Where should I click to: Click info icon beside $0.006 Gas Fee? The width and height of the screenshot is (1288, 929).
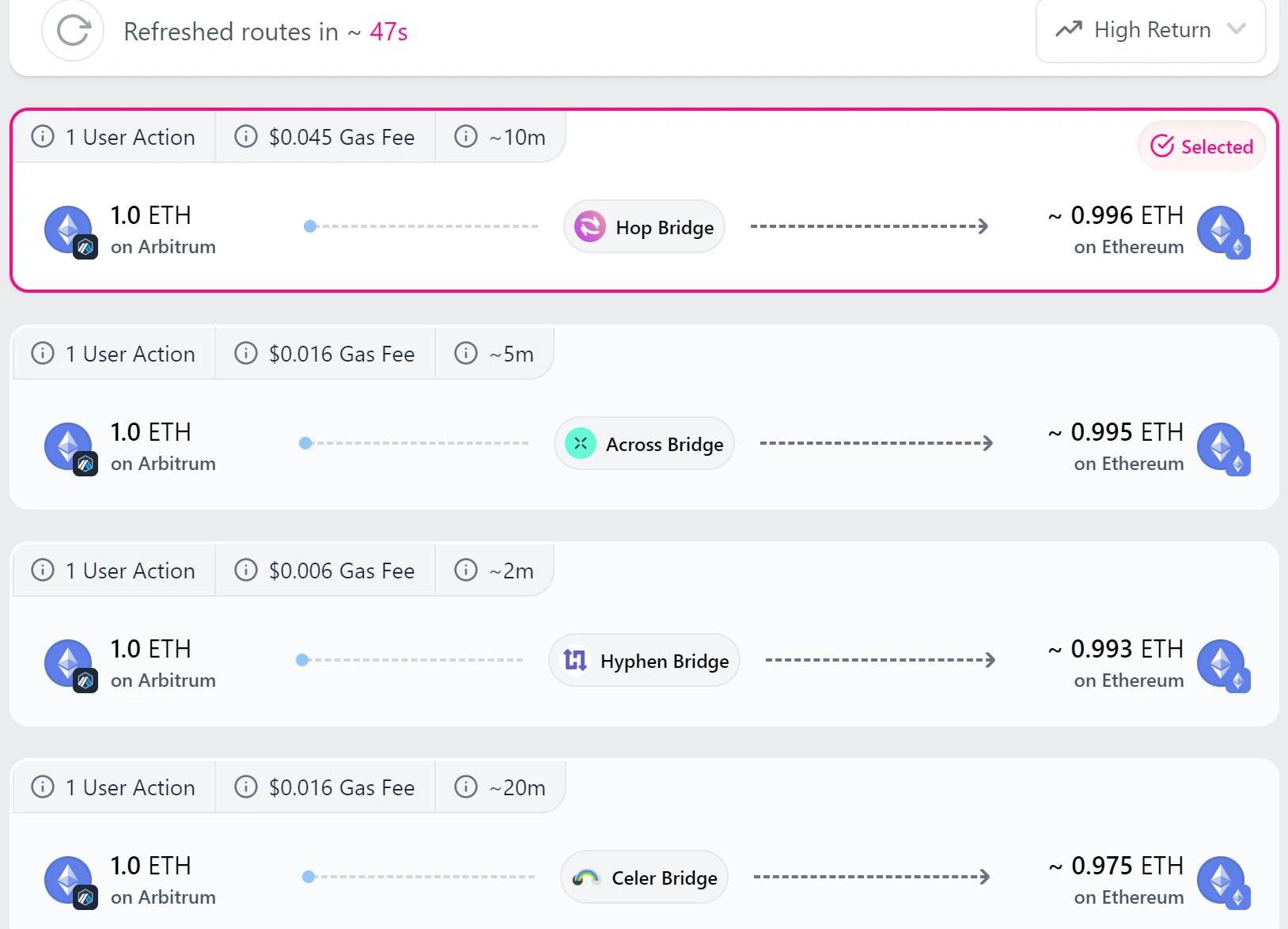point(246,571)
